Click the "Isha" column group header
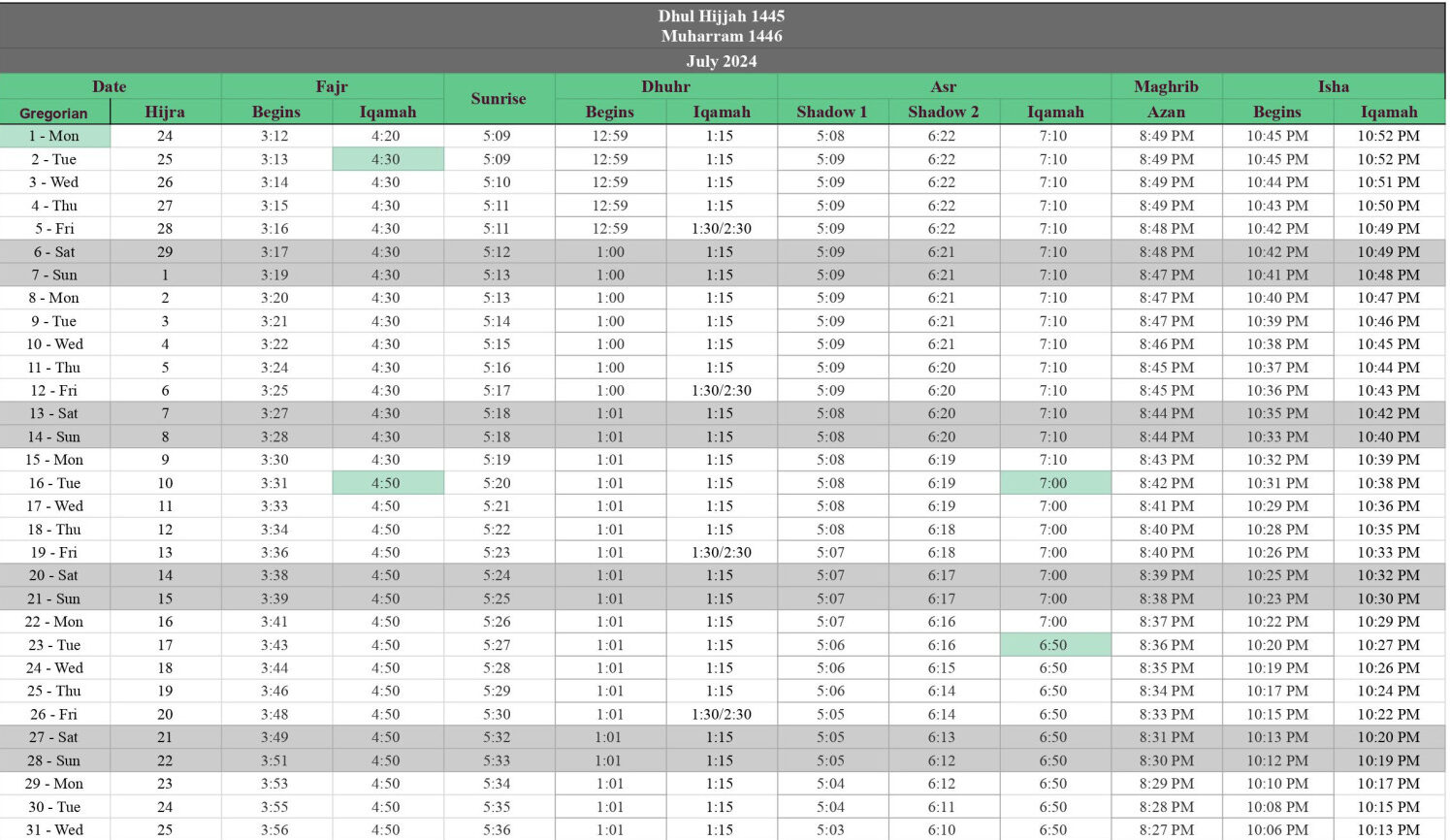This screenshot has height=840, width=1450. [1334, 86]
